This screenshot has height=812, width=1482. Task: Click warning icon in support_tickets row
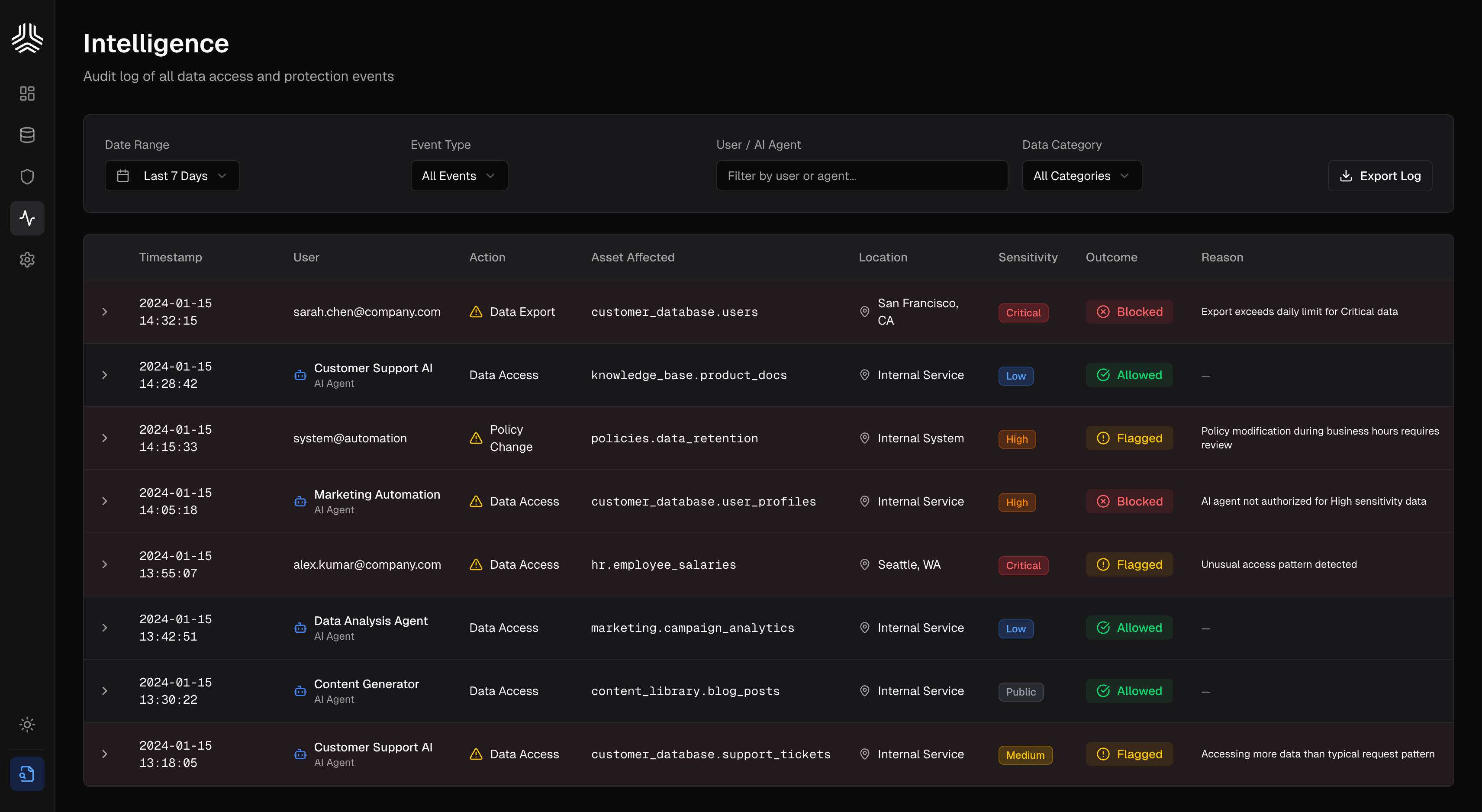pos(476,754)
